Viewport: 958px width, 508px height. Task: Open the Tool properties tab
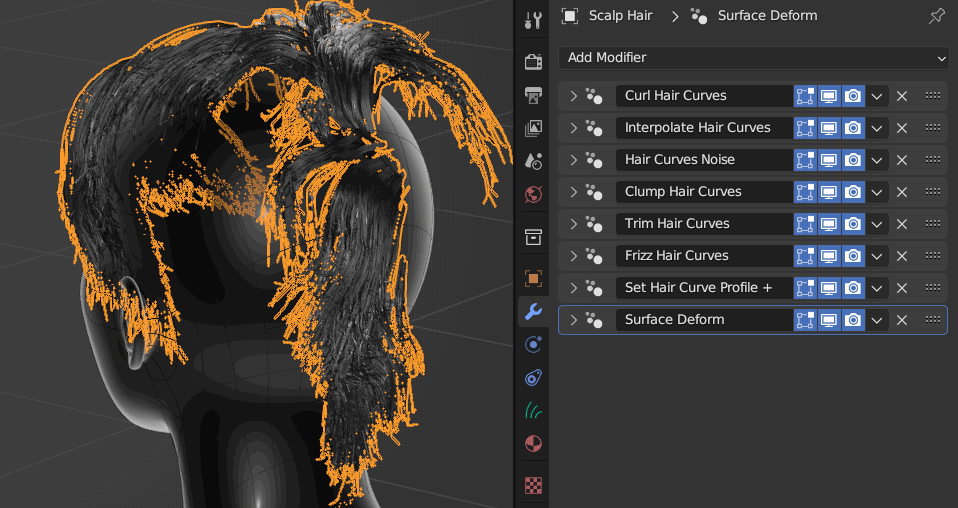(533, 20)
